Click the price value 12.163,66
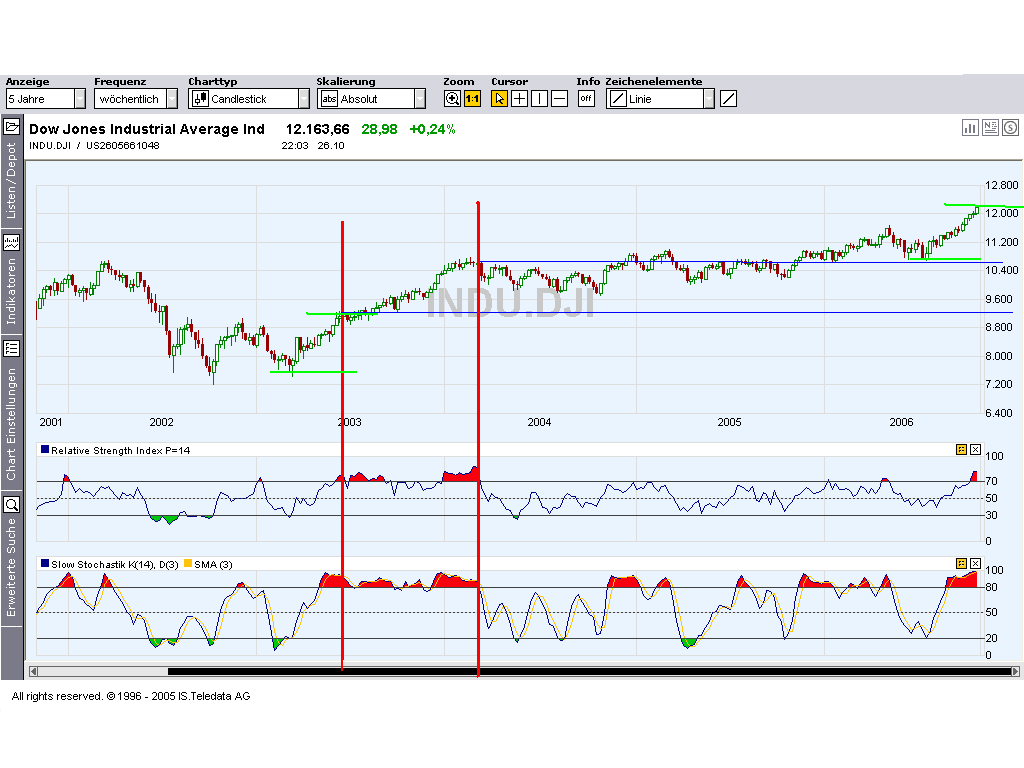1024x768 pixels. click(x=317, y=129)
